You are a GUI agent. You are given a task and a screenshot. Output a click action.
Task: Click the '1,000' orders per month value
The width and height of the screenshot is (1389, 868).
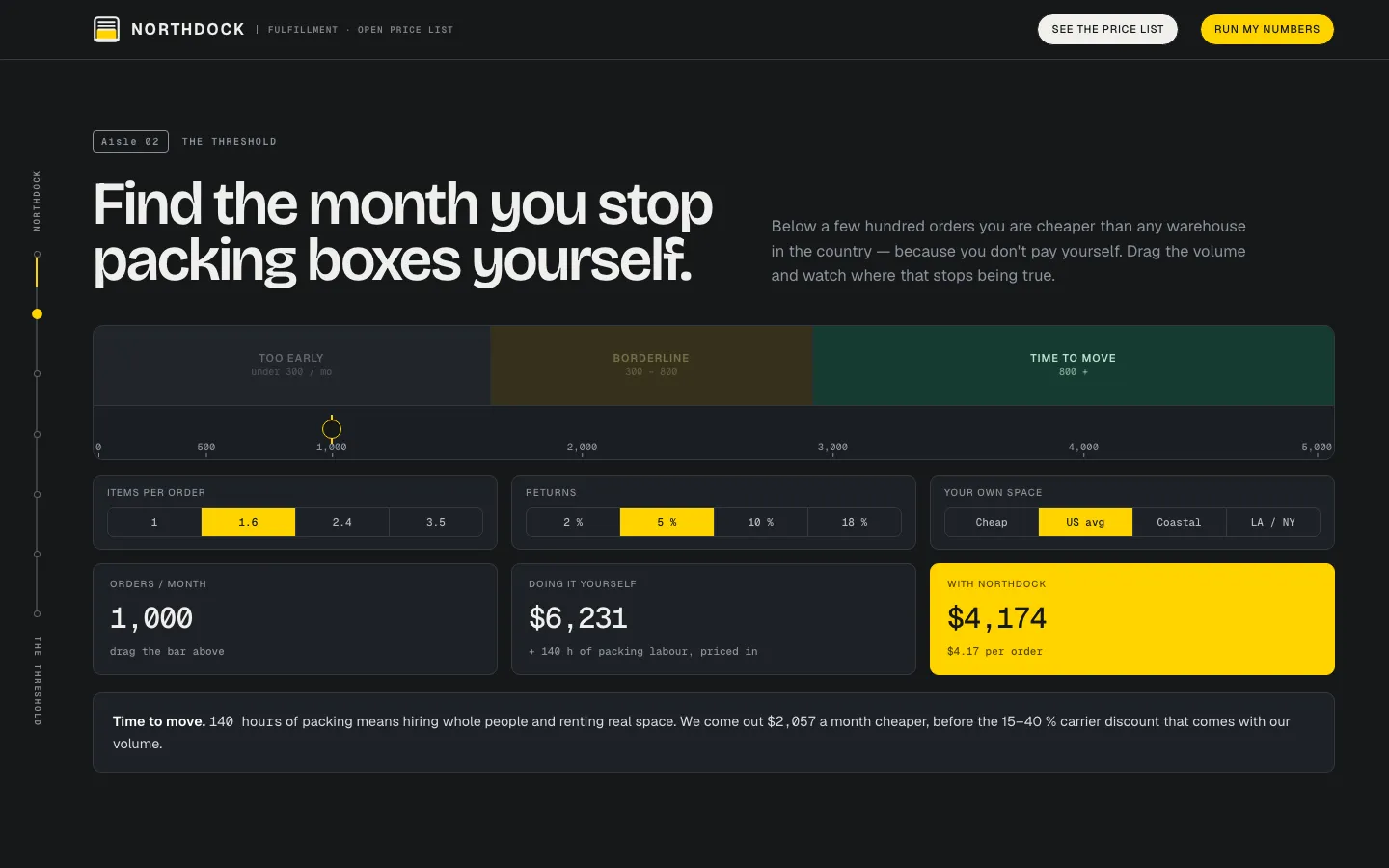(151, 618)
